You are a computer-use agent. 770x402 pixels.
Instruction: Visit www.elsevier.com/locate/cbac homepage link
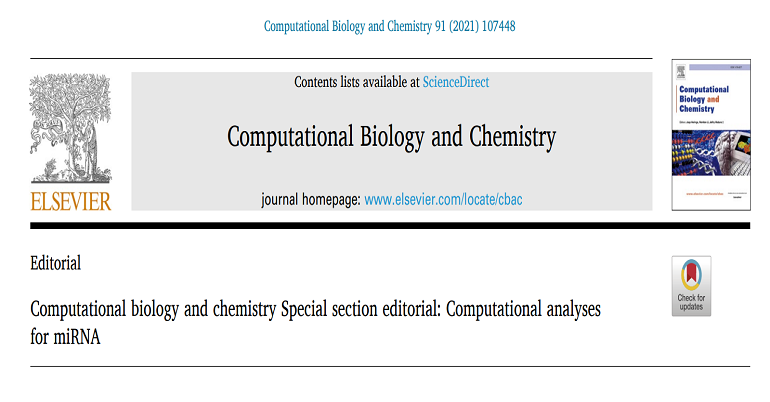pos(443,200)
